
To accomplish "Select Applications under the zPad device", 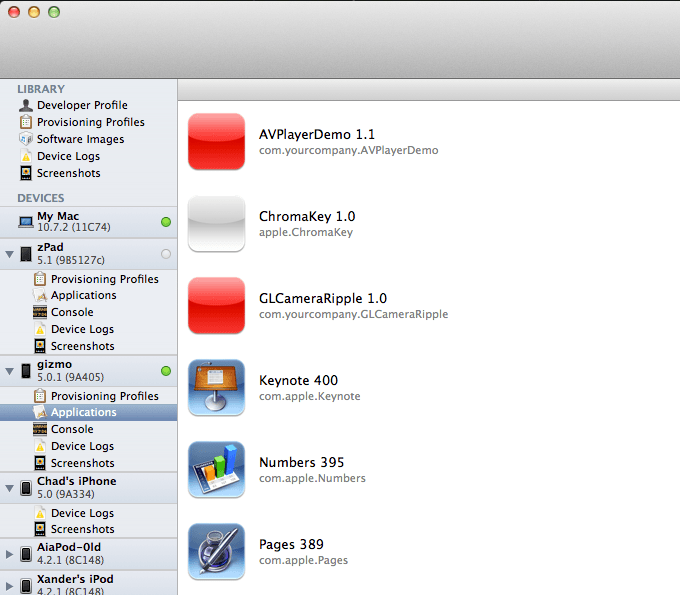I will point(84,295).
